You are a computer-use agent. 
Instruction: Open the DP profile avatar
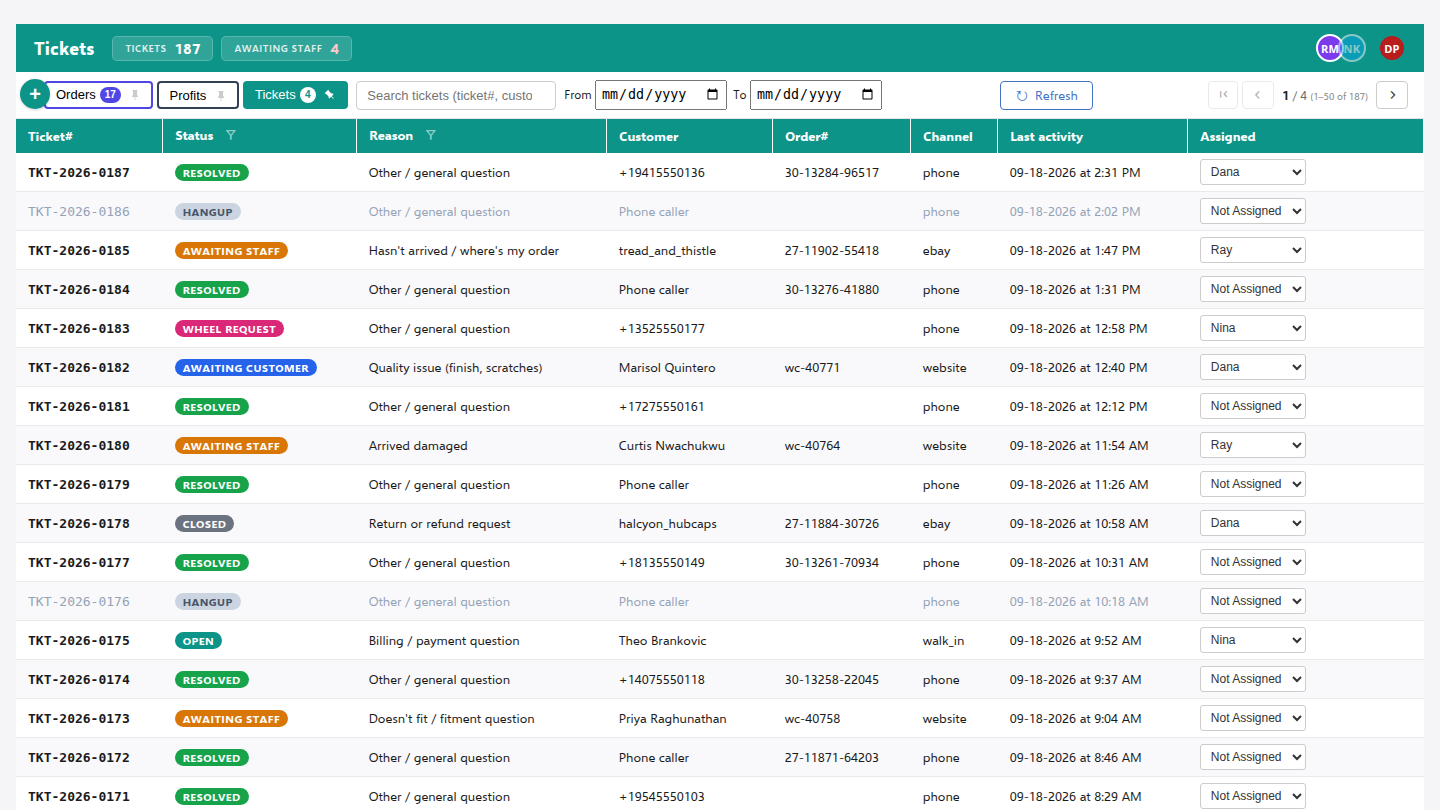point(1391,48)
